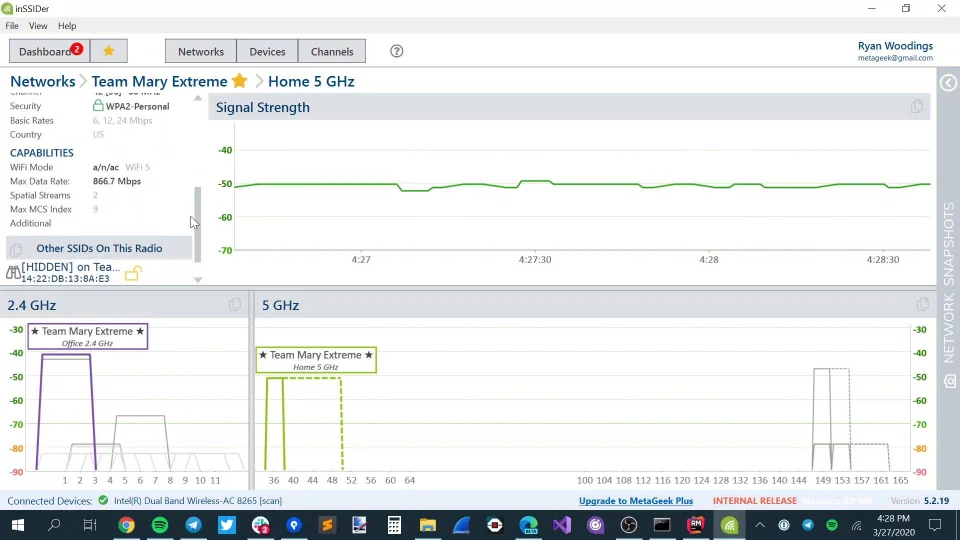Take a network snapshot with camera icon

pyautogui.click(x=949, y=381)
